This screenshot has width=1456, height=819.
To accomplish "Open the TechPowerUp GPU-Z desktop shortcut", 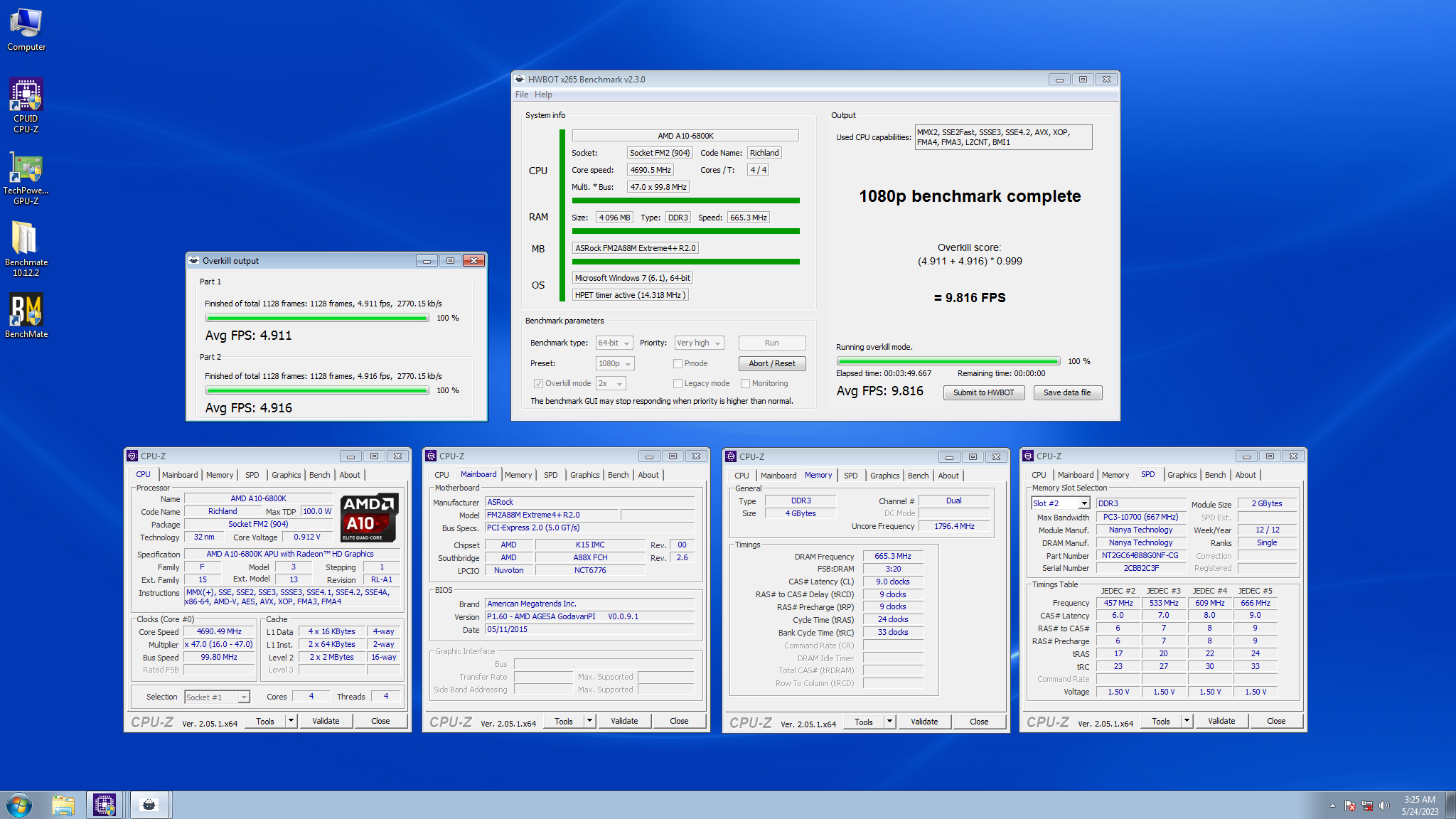I will tap(26, 178).
